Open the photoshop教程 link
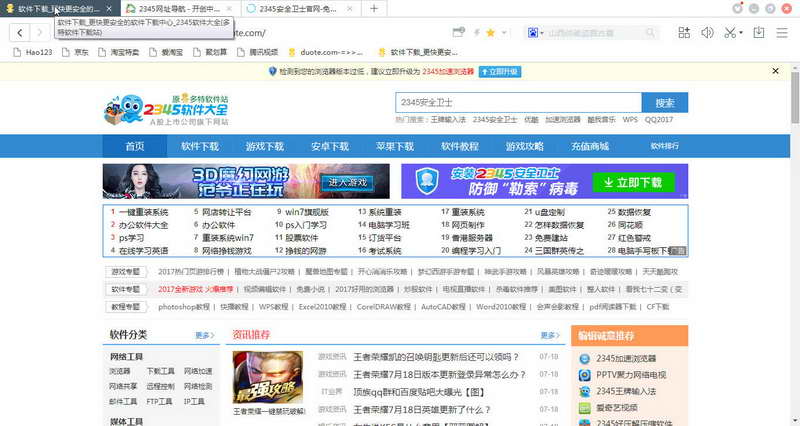The image size is (800, 426). click(184, 307)
